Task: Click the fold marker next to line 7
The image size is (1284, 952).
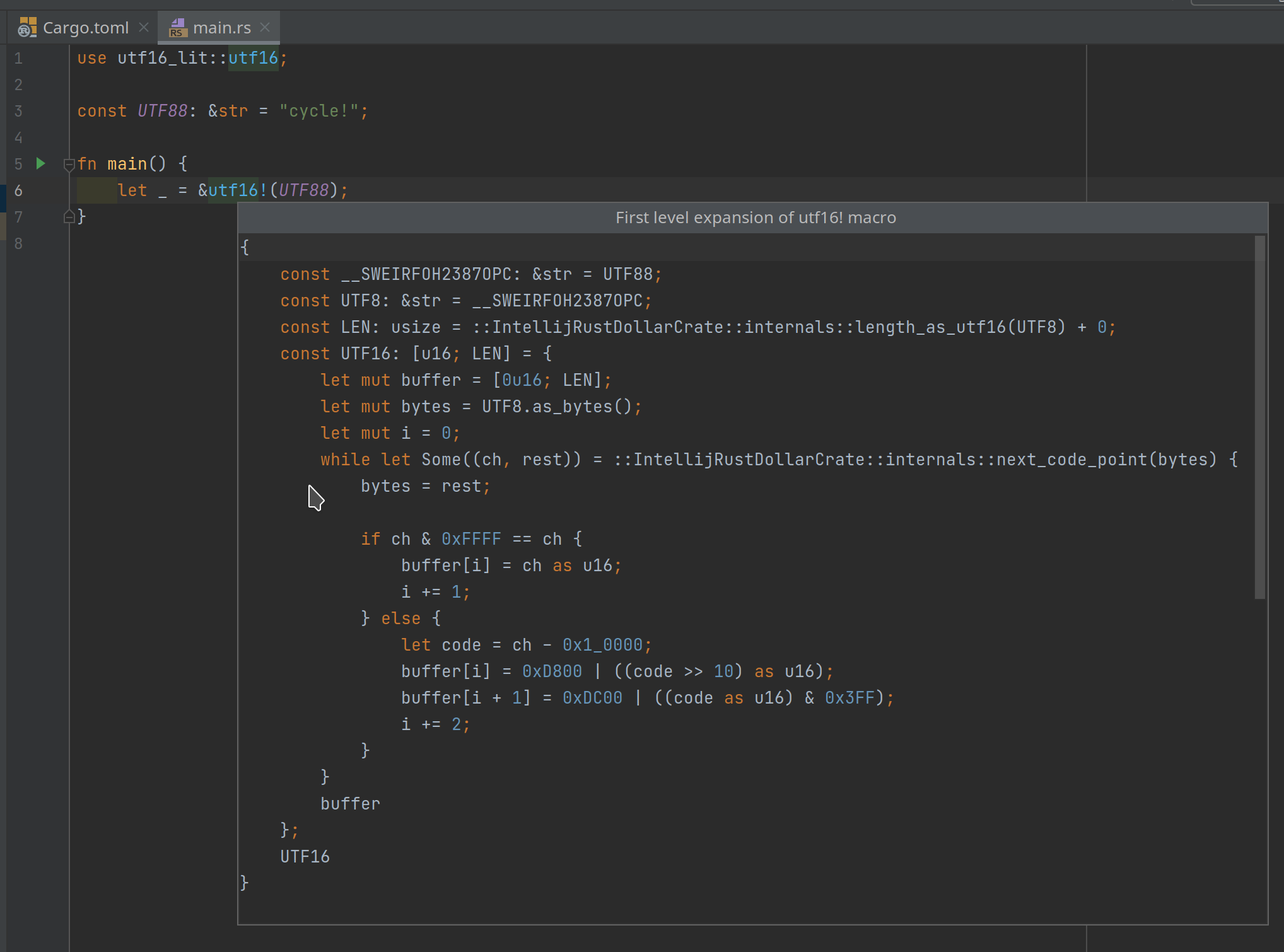Action: 69,216
